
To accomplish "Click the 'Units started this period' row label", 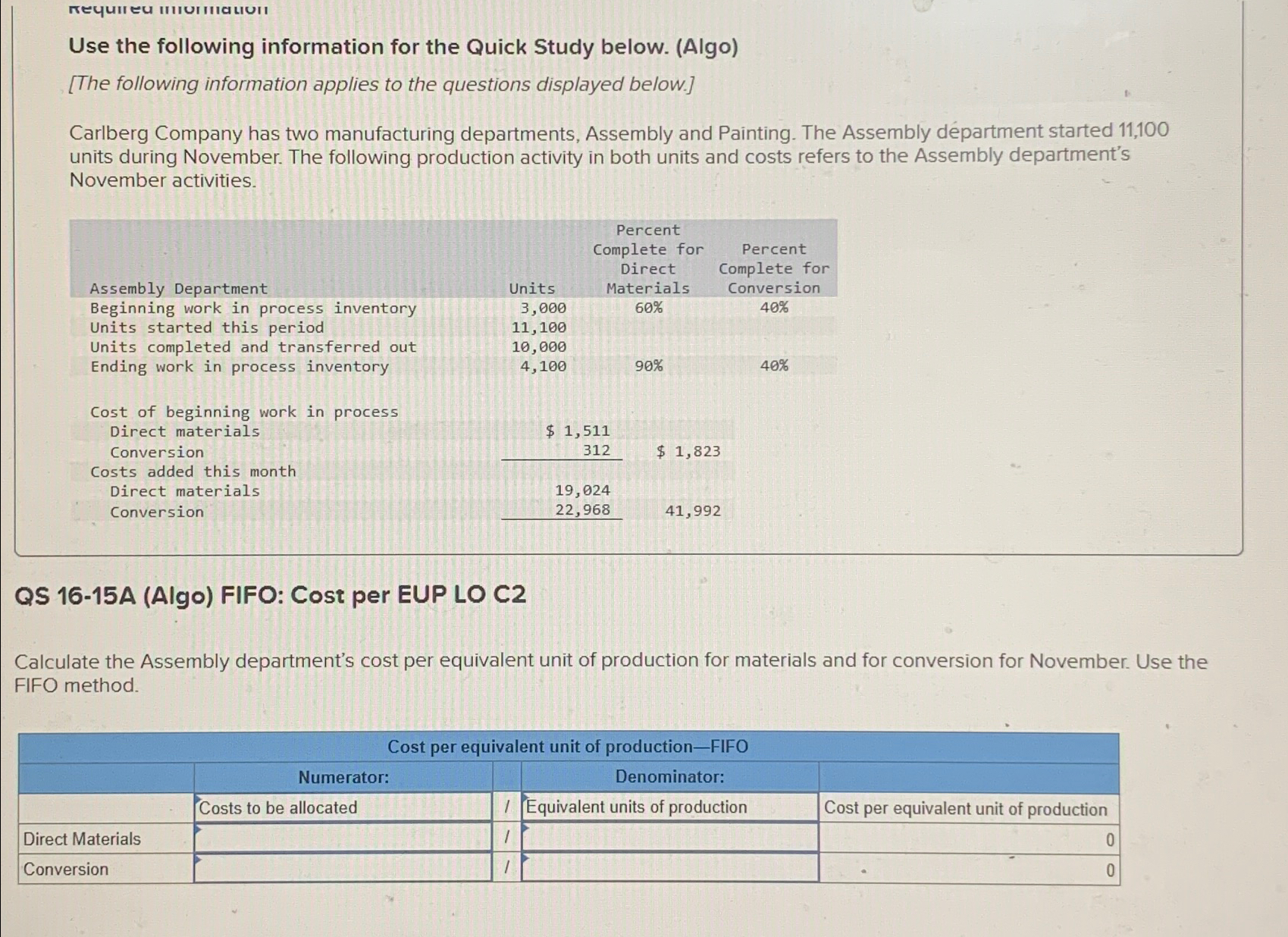I will click(207, 327).
